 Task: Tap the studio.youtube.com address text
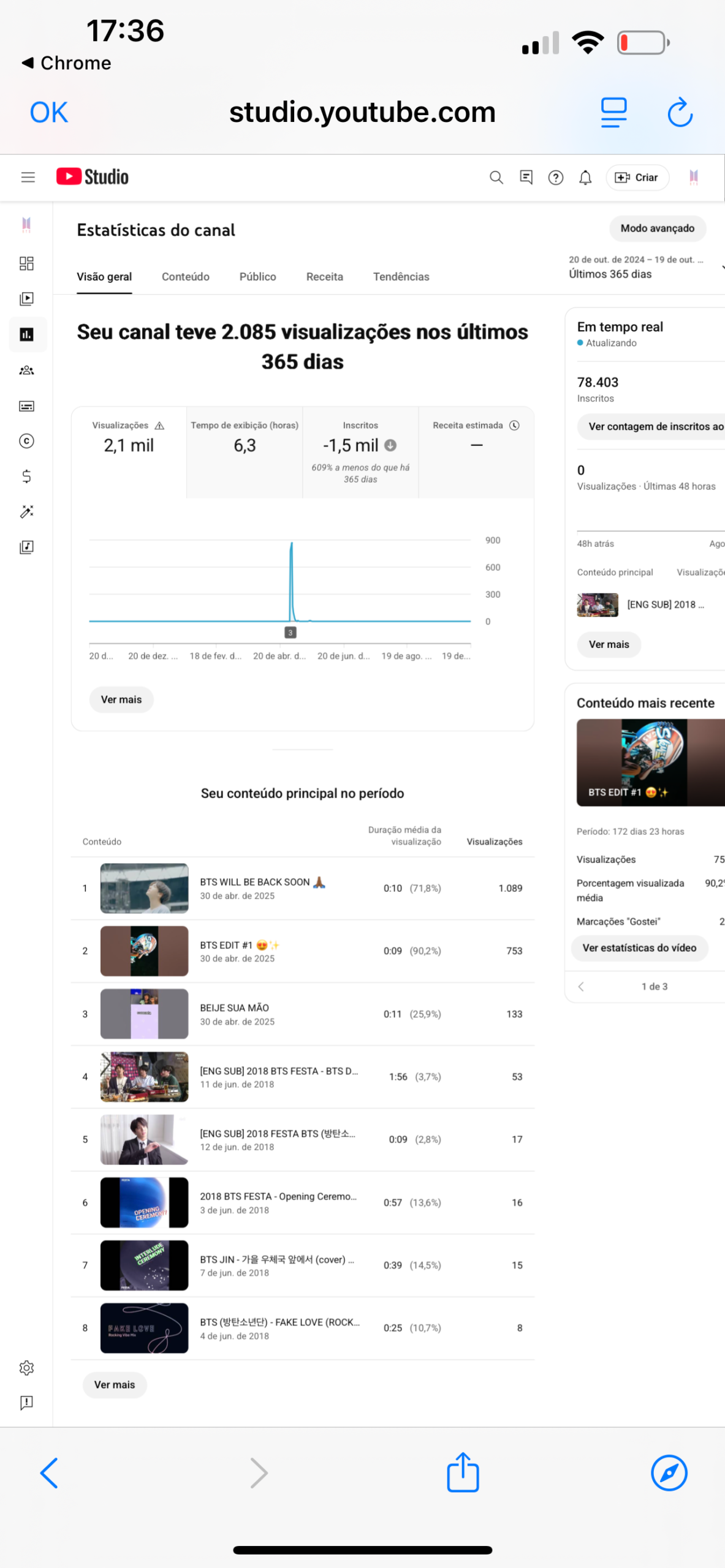coord(362,112)
